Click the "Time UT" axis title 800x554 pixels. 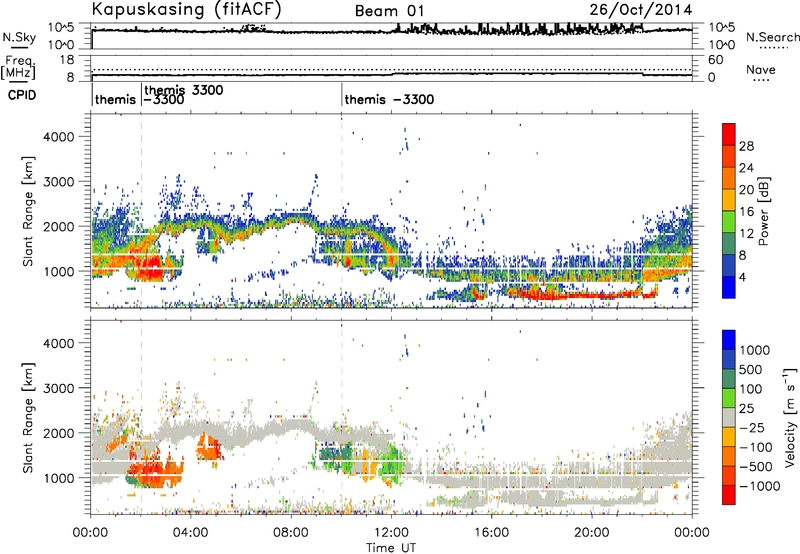point(391,548)
